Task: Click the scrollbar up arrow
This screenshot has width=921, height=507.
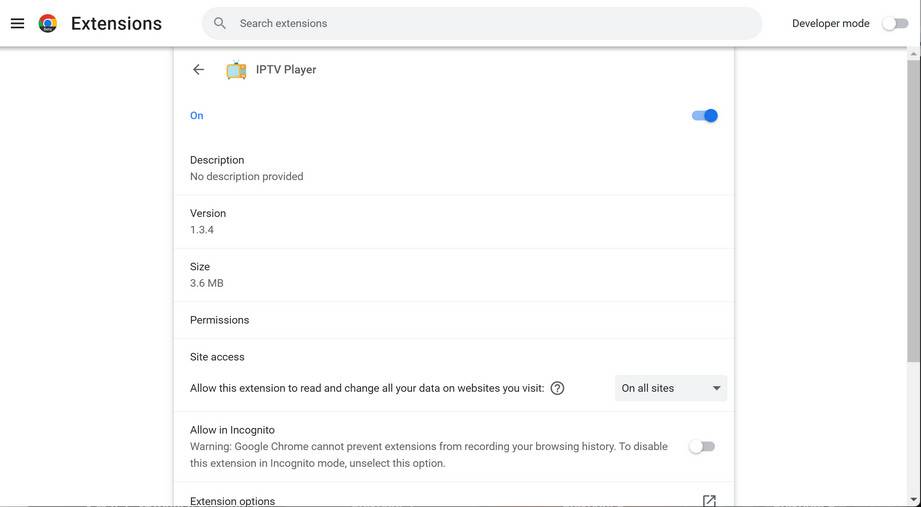Action: tap(914, 54)
